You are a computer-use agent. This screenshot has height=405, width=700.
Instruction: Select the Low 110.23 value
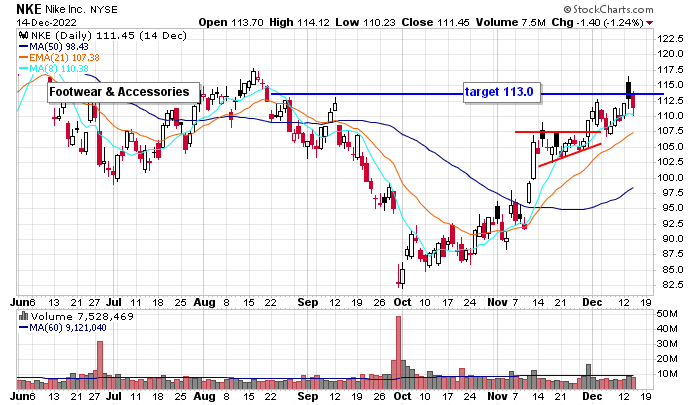pos(365,22)
